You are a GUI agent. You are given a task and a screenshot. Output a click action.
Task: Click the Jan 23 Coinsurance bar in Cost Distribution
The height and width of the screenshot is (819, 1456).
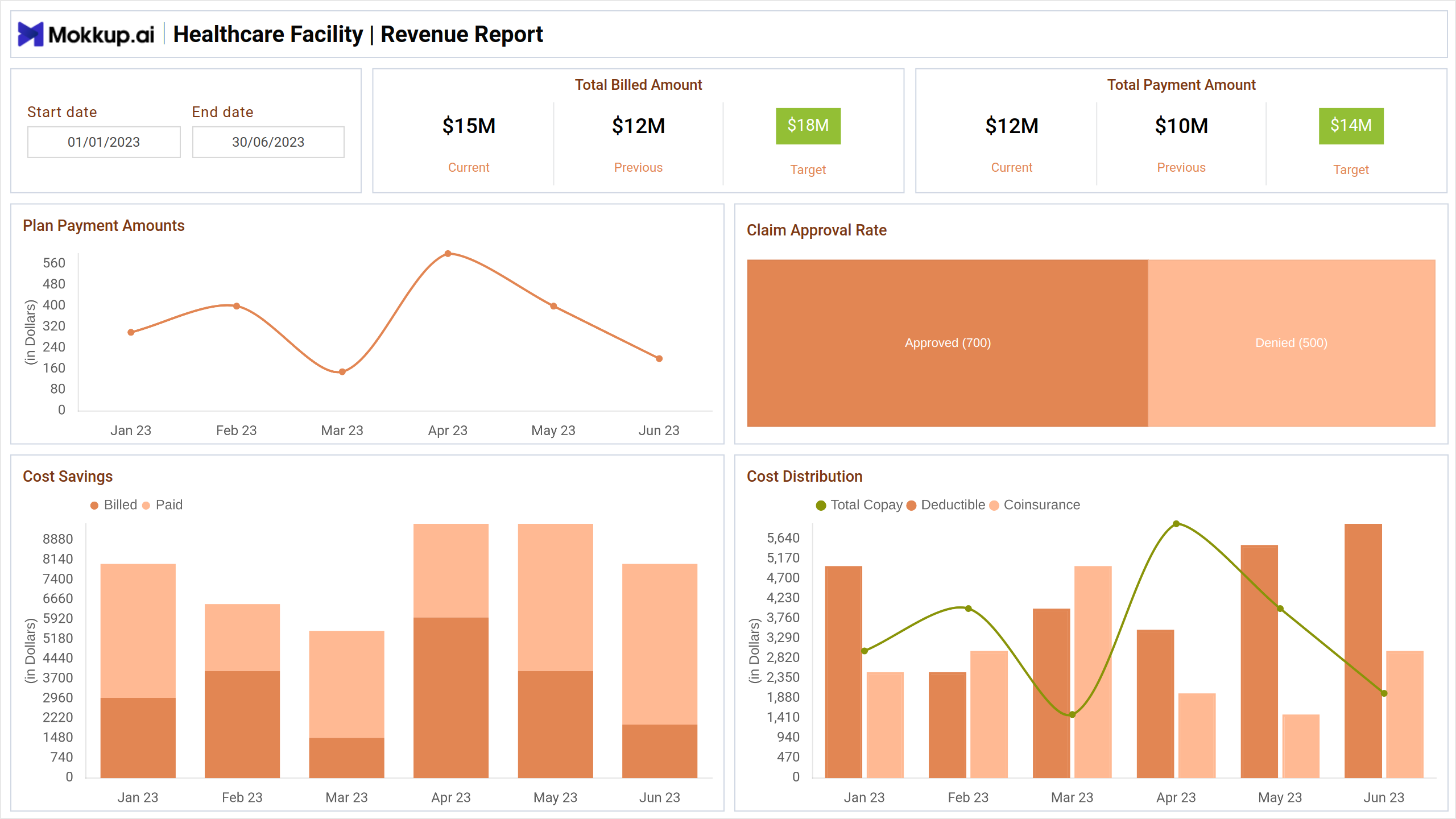coord(886,725)
